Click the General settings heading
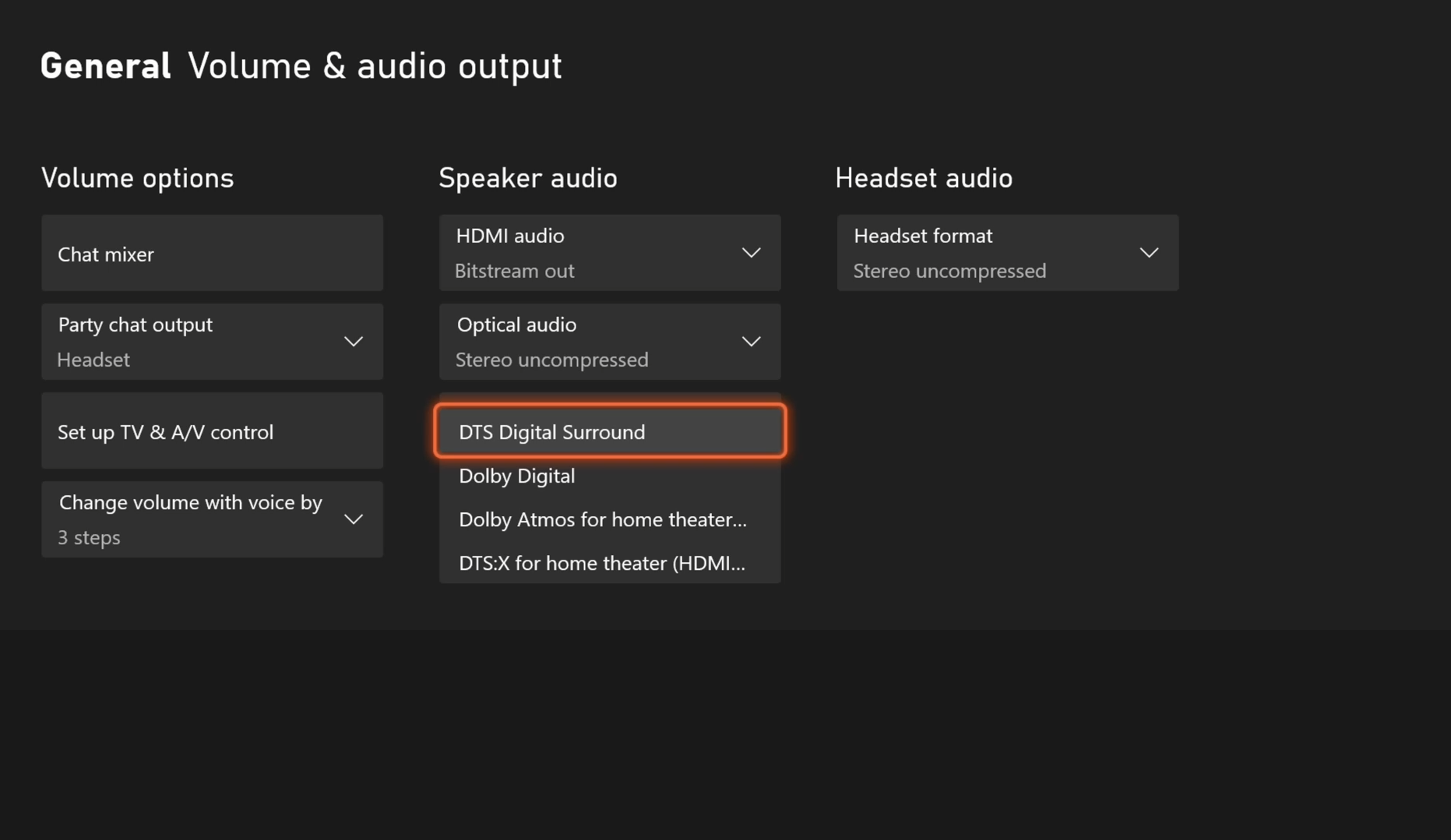 point(105,65)
